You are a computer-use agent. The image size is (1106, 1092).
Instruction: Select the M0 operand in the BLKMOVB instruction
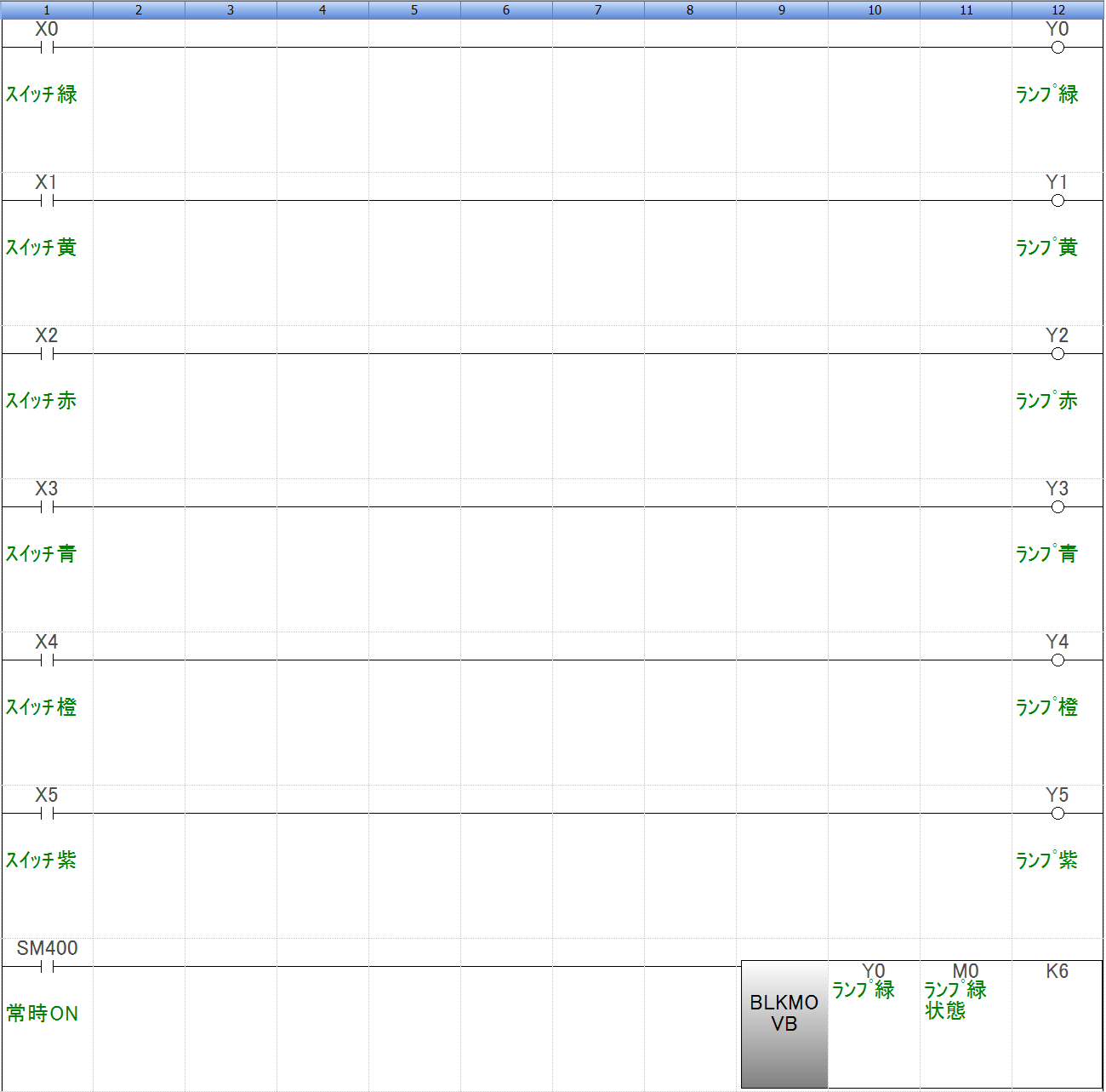coord(965,972)
